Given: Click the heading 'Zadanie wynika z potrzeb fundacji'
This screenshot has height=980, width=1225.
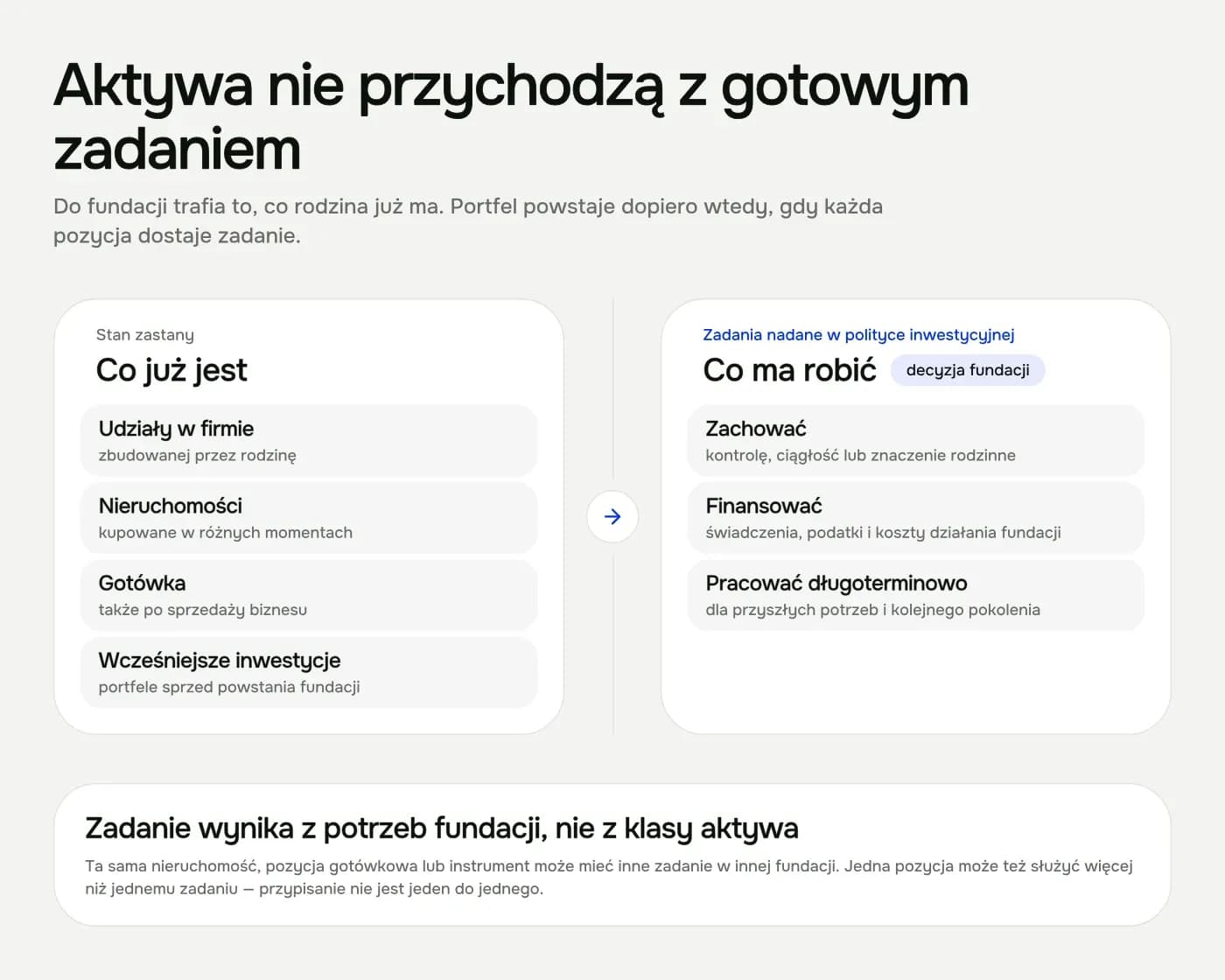Looking at the screenshot, I should [442, 828].
